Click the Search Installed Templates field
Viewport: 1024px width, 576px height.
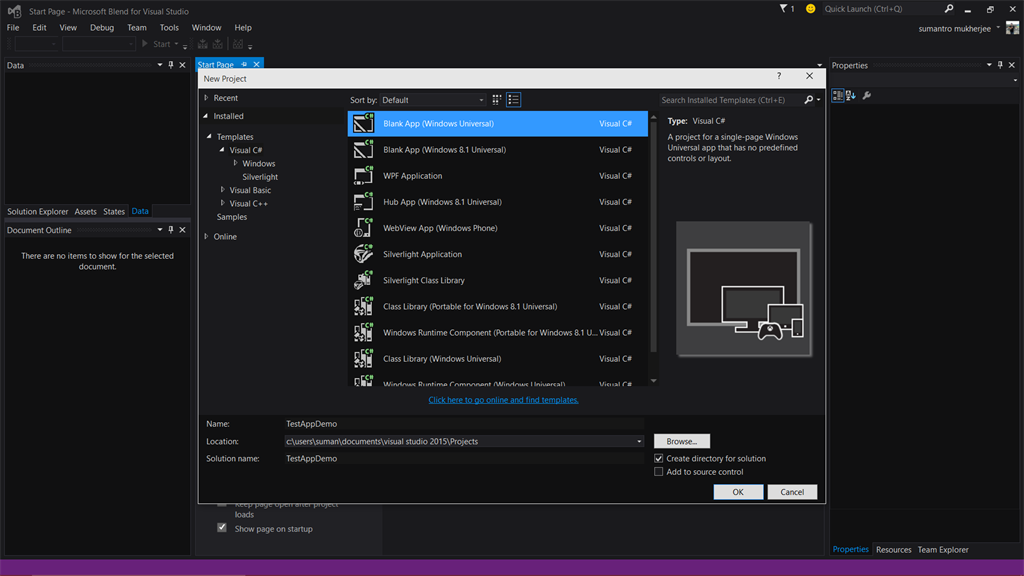tap(731, 100)
